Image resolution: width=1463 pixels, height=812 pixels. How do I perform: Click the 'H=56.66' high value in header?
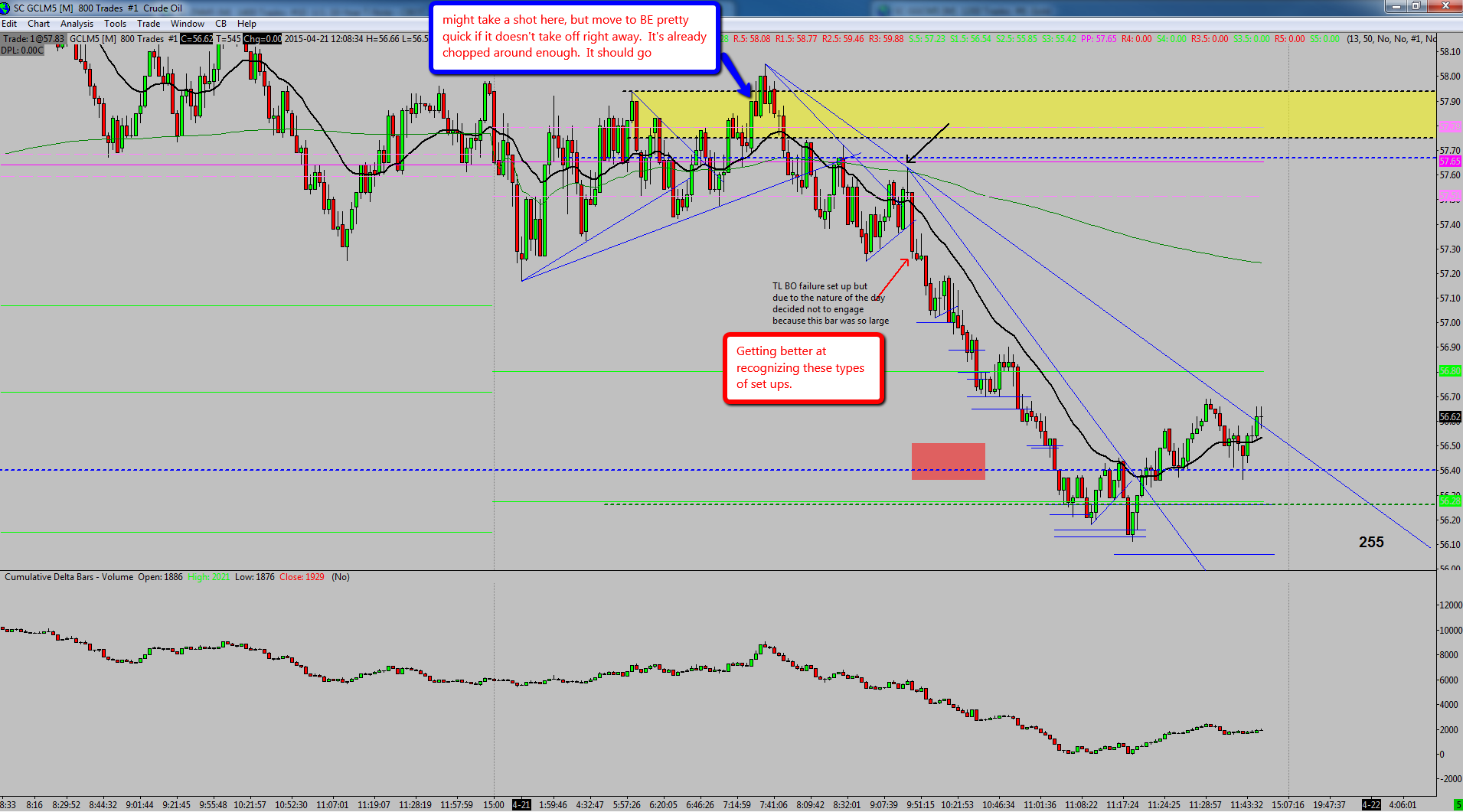tap(383, 39)
